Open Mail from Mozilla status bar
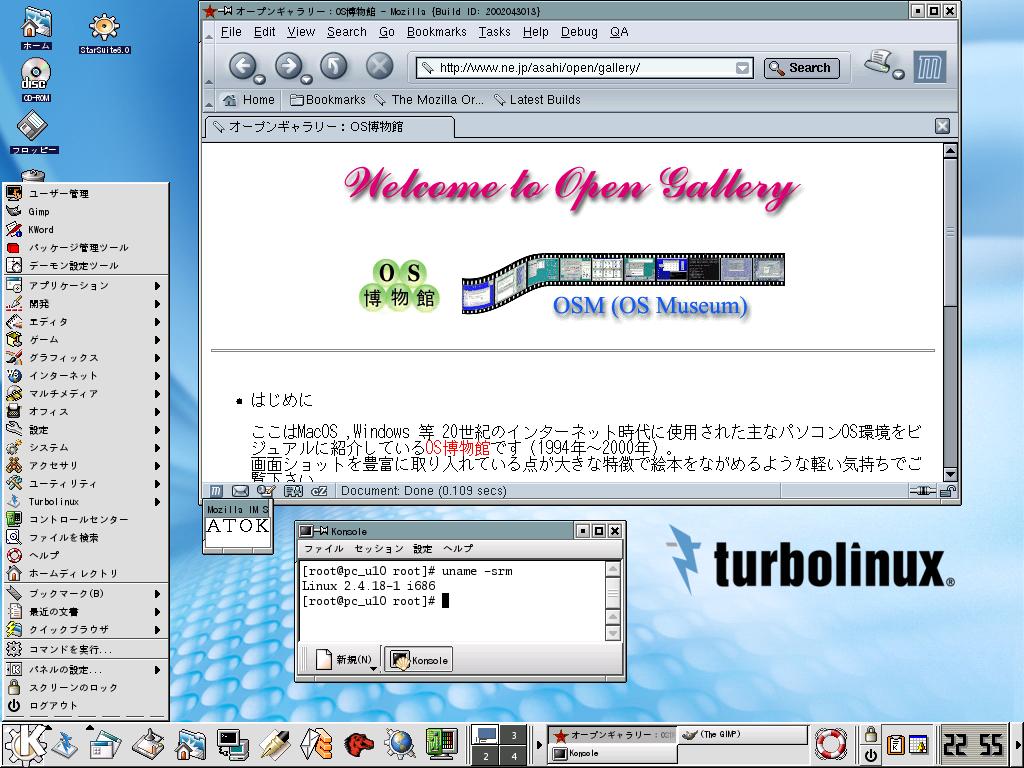Screen dimensions: 1024x768 240,491
